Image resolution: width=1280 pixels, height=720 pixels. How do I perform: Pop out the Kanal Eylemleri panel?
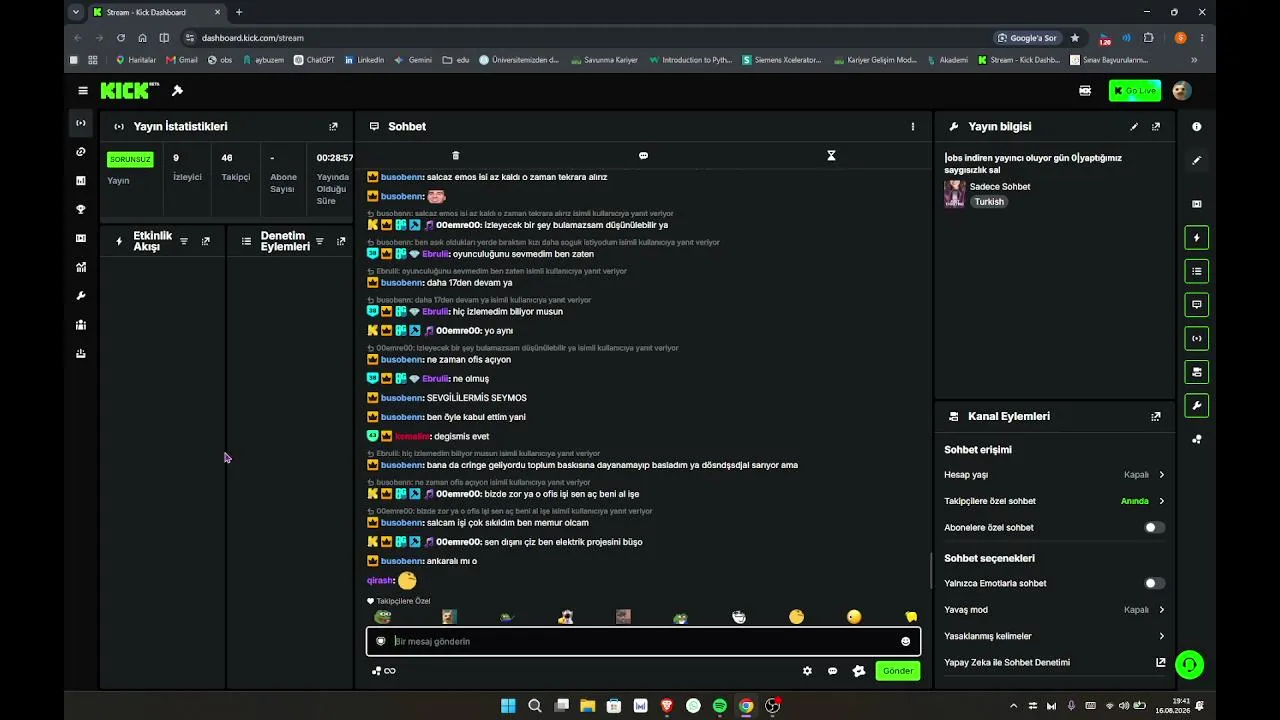point(1156,417)
